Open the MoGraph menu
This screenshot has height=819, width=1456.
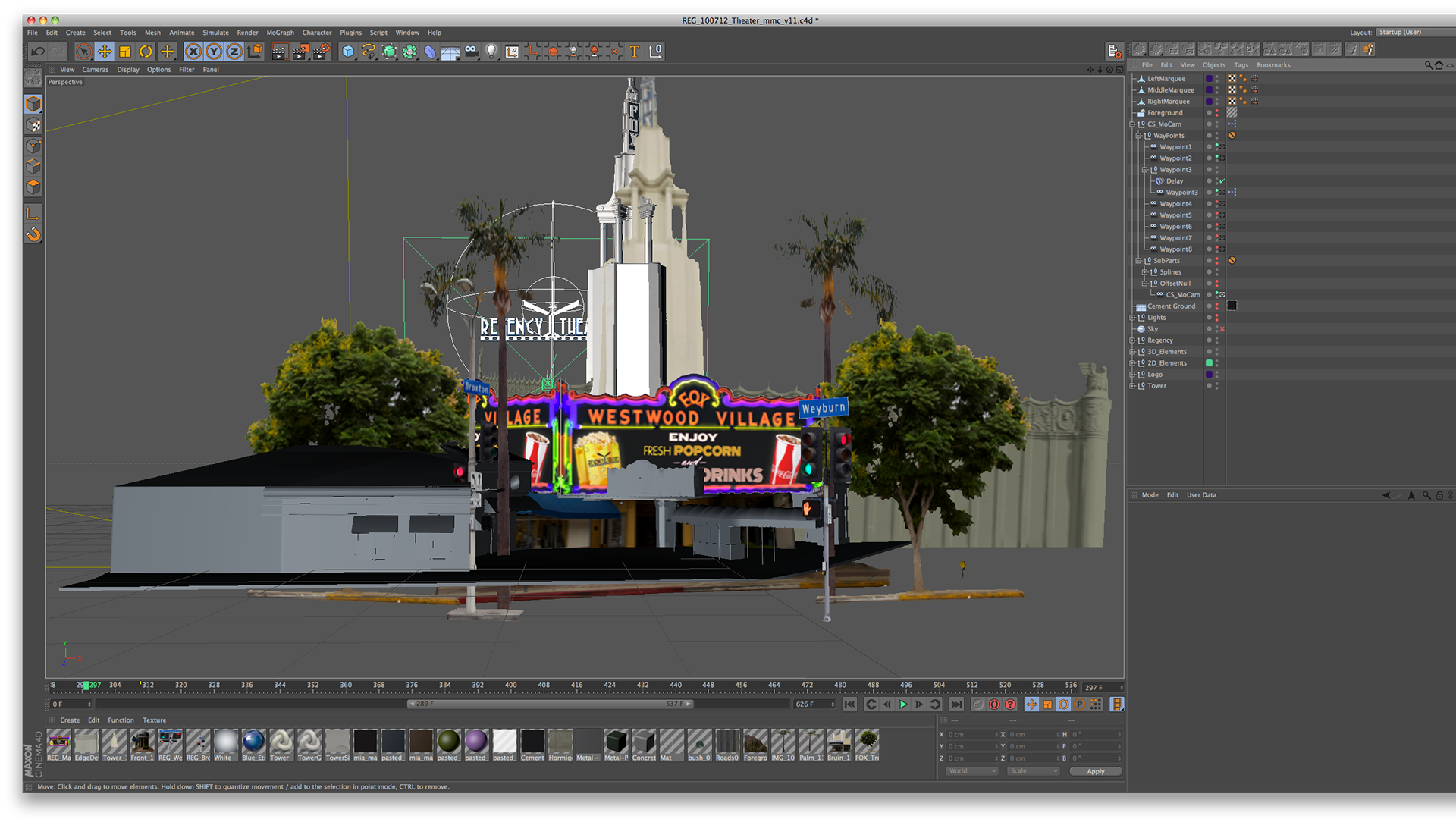(280, 33)
